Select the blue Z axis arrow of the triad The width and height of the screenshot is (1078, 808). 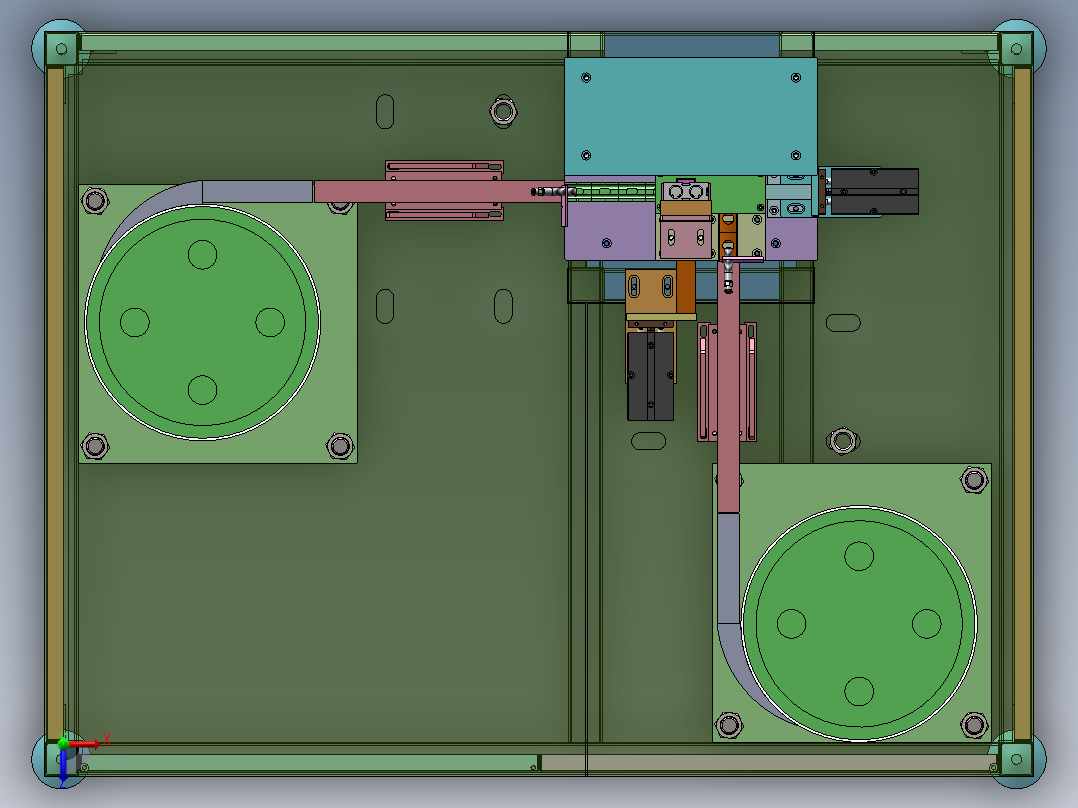tap(63, 765)
